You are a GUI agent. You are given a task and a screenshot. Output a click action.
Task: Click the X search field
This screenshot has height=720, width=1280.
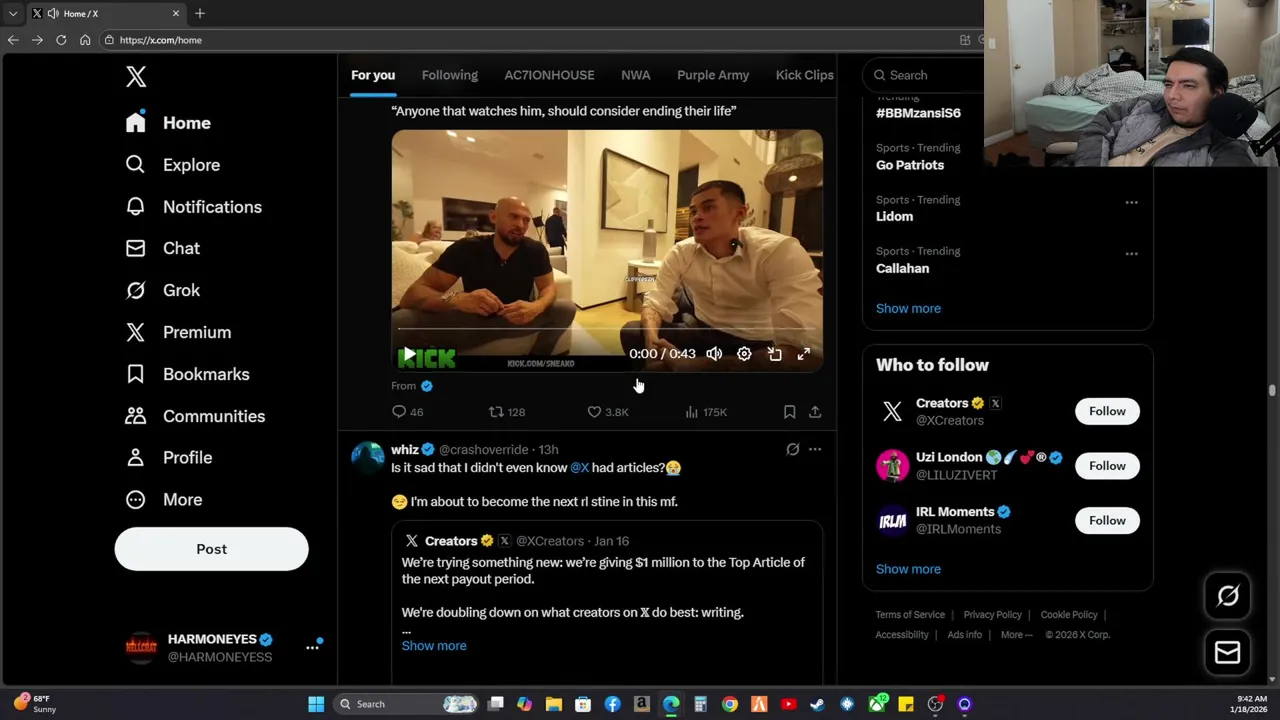[x=925, y=75]
